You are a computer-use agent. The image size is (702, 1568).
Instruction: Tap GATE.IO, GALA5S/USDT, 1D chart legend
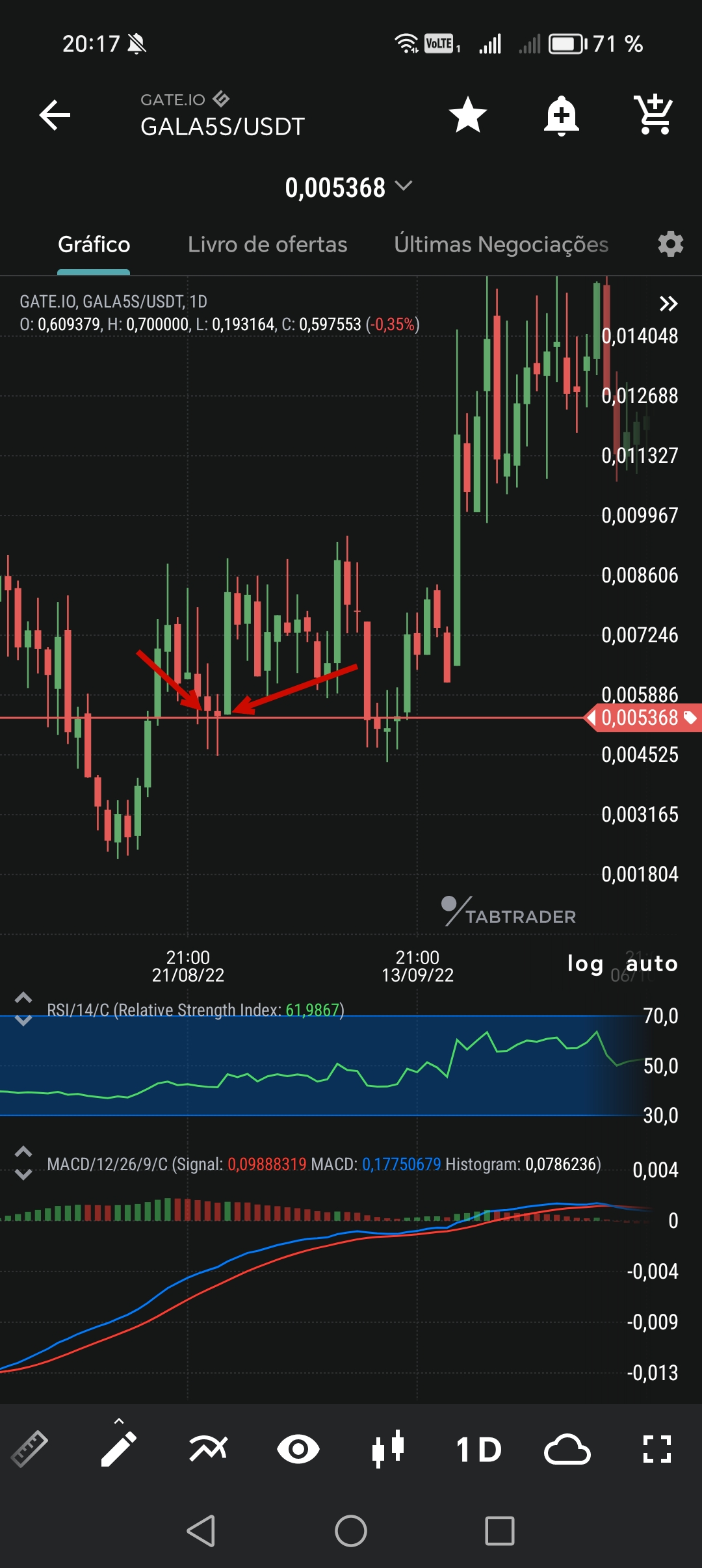coord(113,302)
